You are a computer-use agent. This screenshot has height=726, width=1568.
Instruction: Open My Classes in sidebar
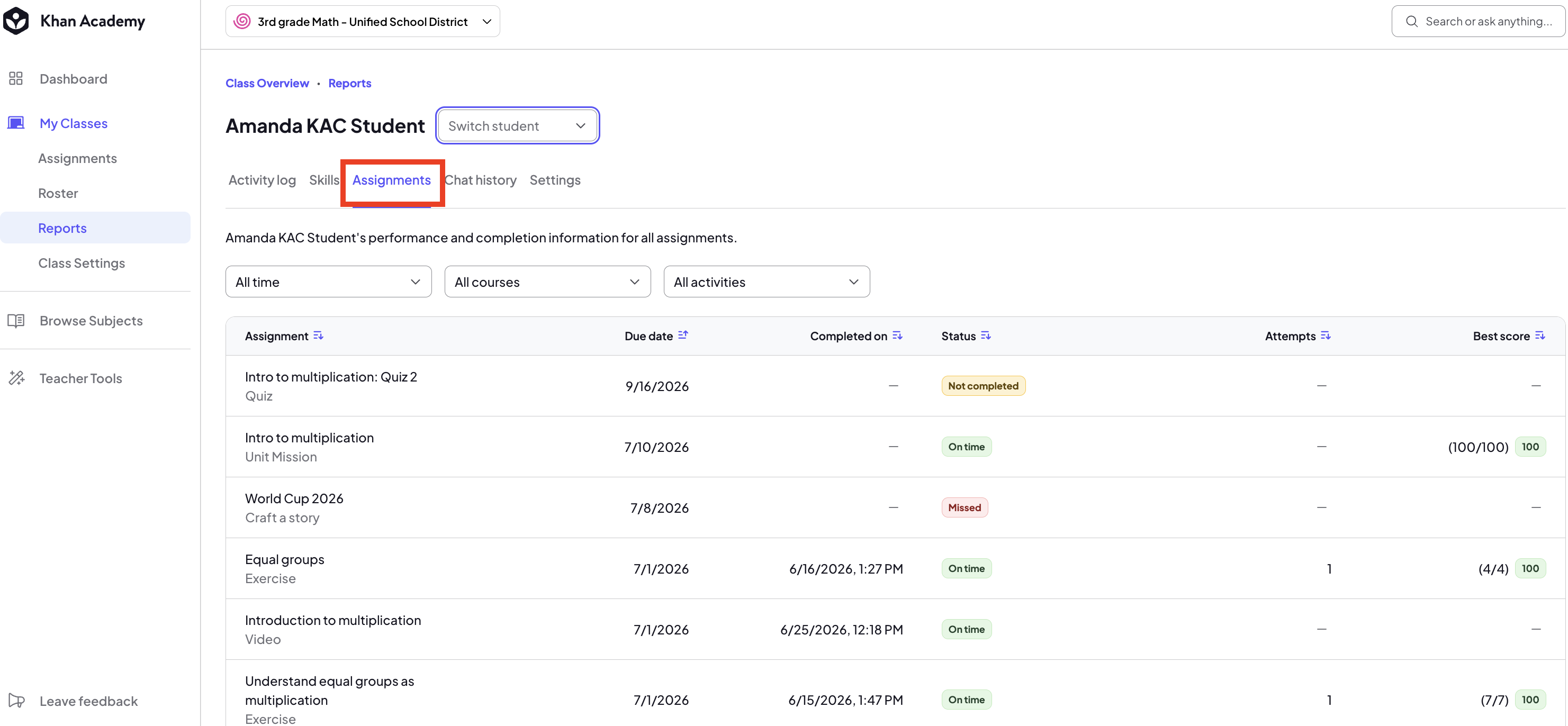73,123
